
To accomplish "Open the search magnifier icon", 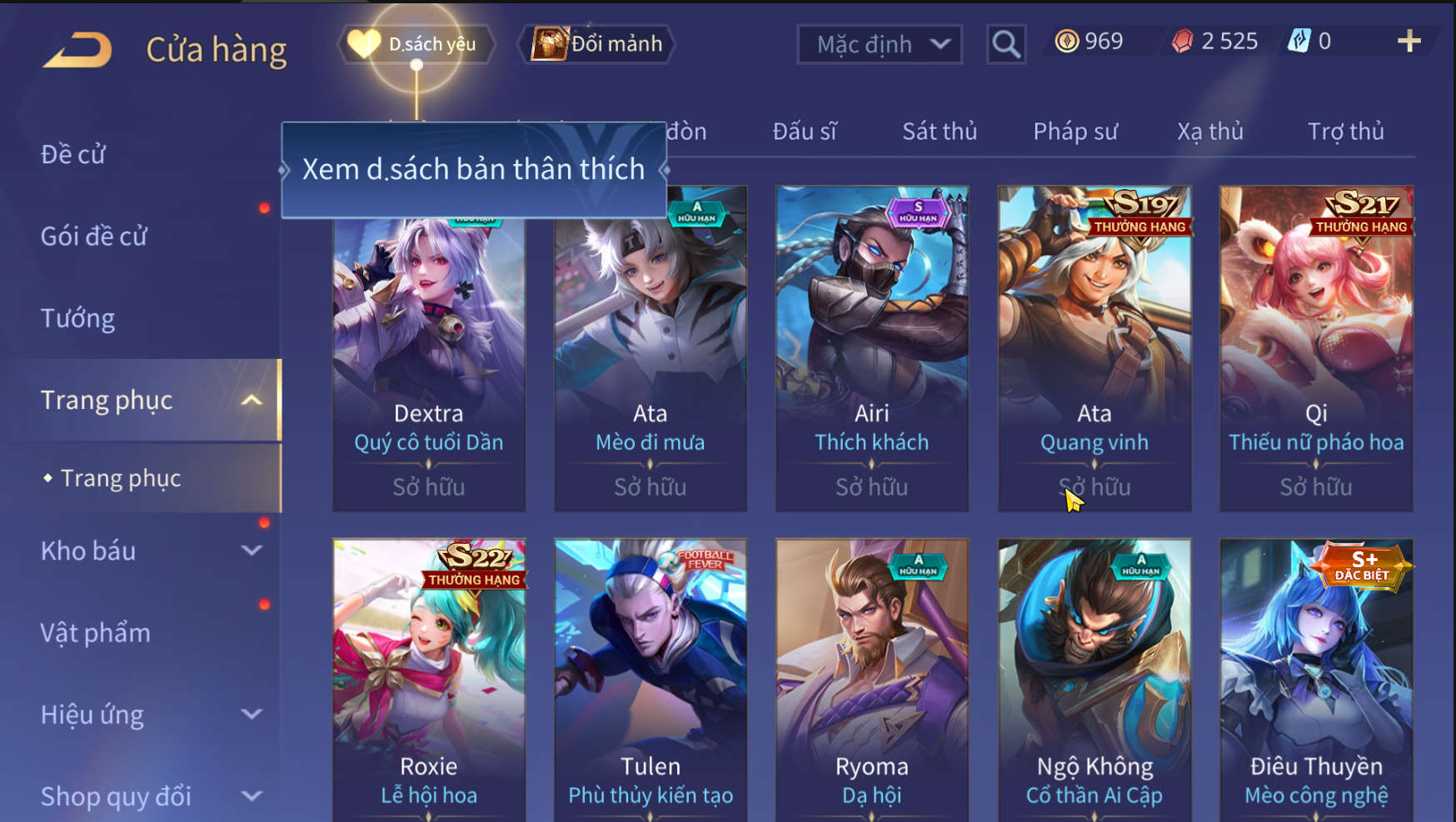I will (x=1006, y=44).
